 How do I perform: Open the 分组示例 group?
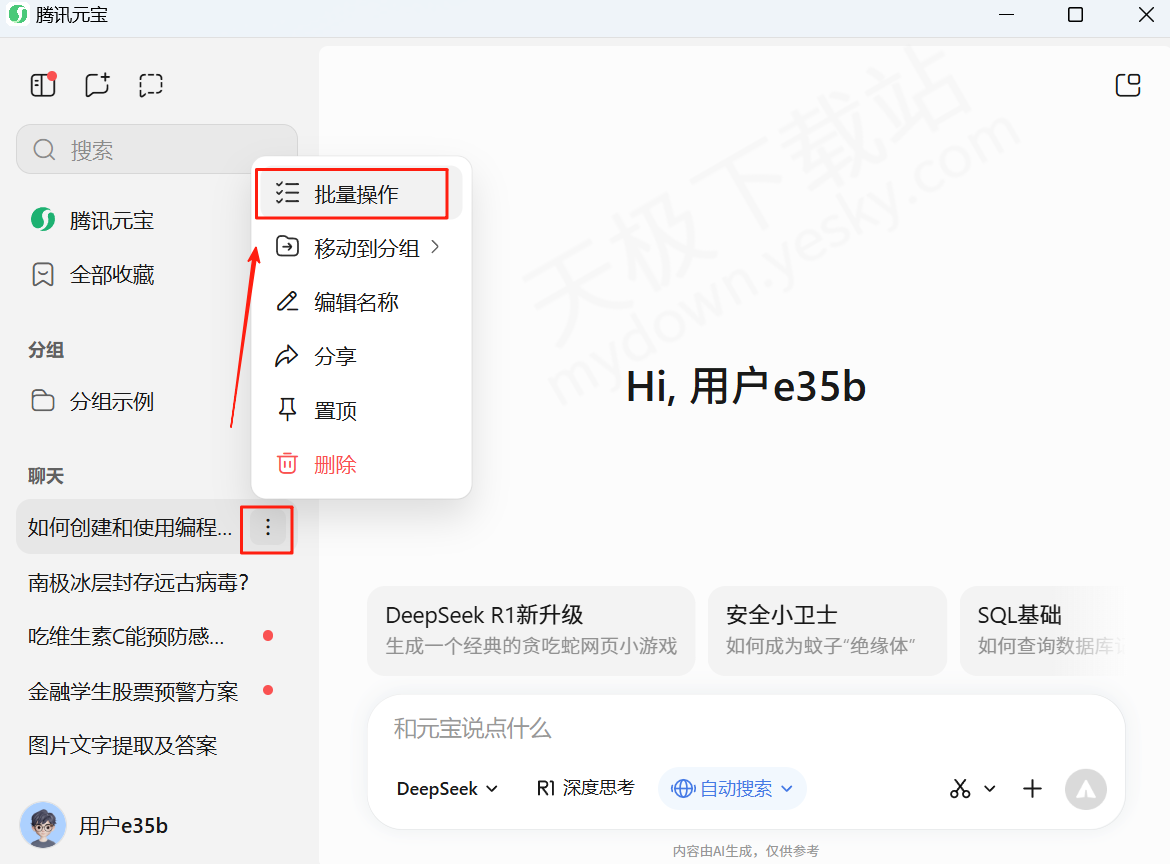(x=157, y=401)
